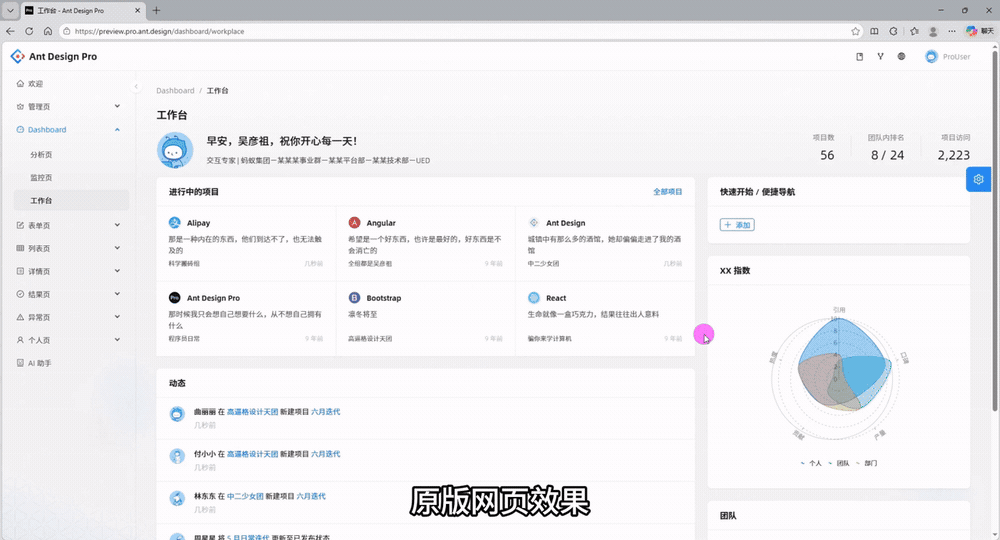Click the radar chart in XX 指数

point(839,377)
